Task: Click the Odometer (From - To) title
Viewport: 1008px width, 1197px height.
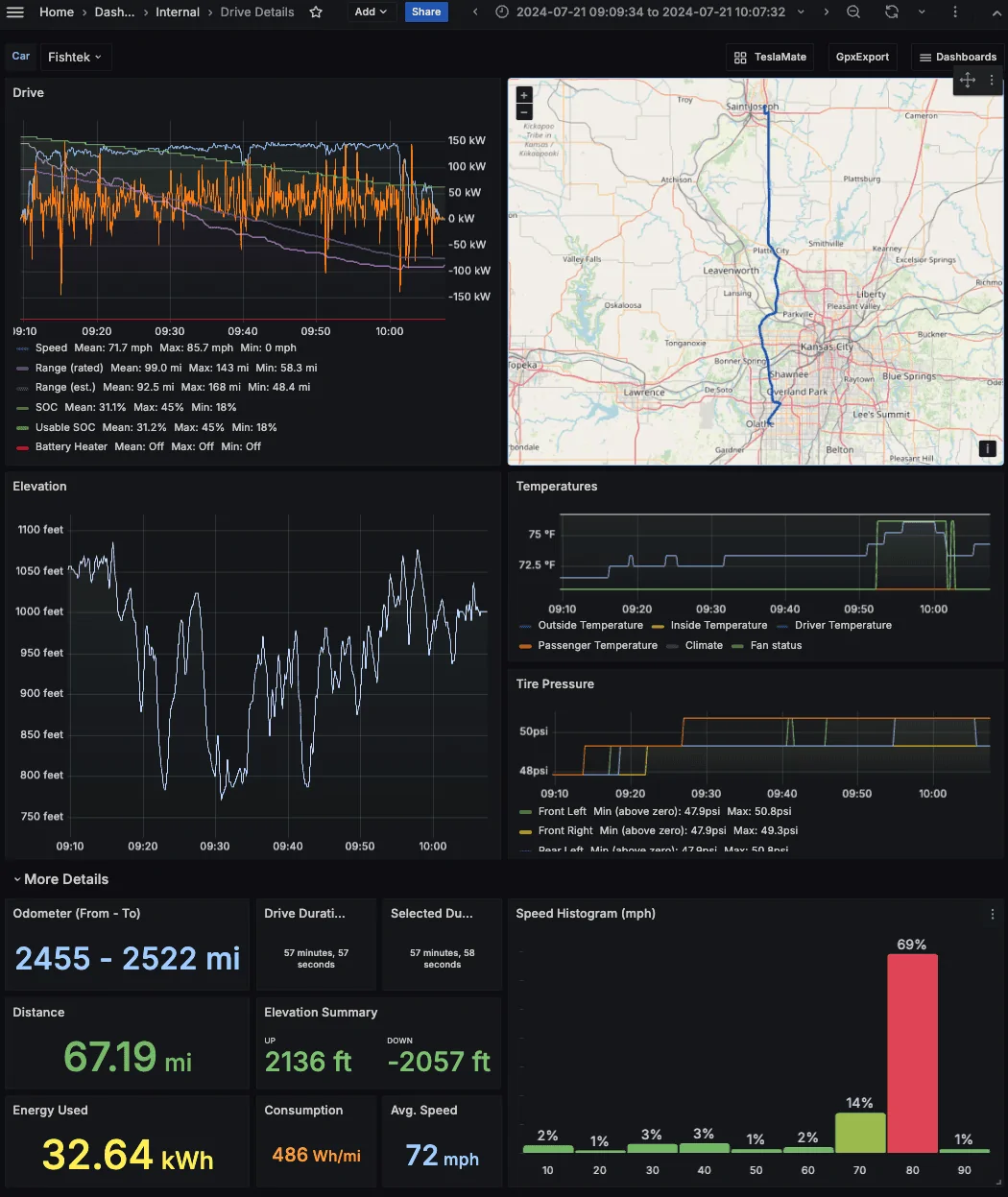Action: 77,914
